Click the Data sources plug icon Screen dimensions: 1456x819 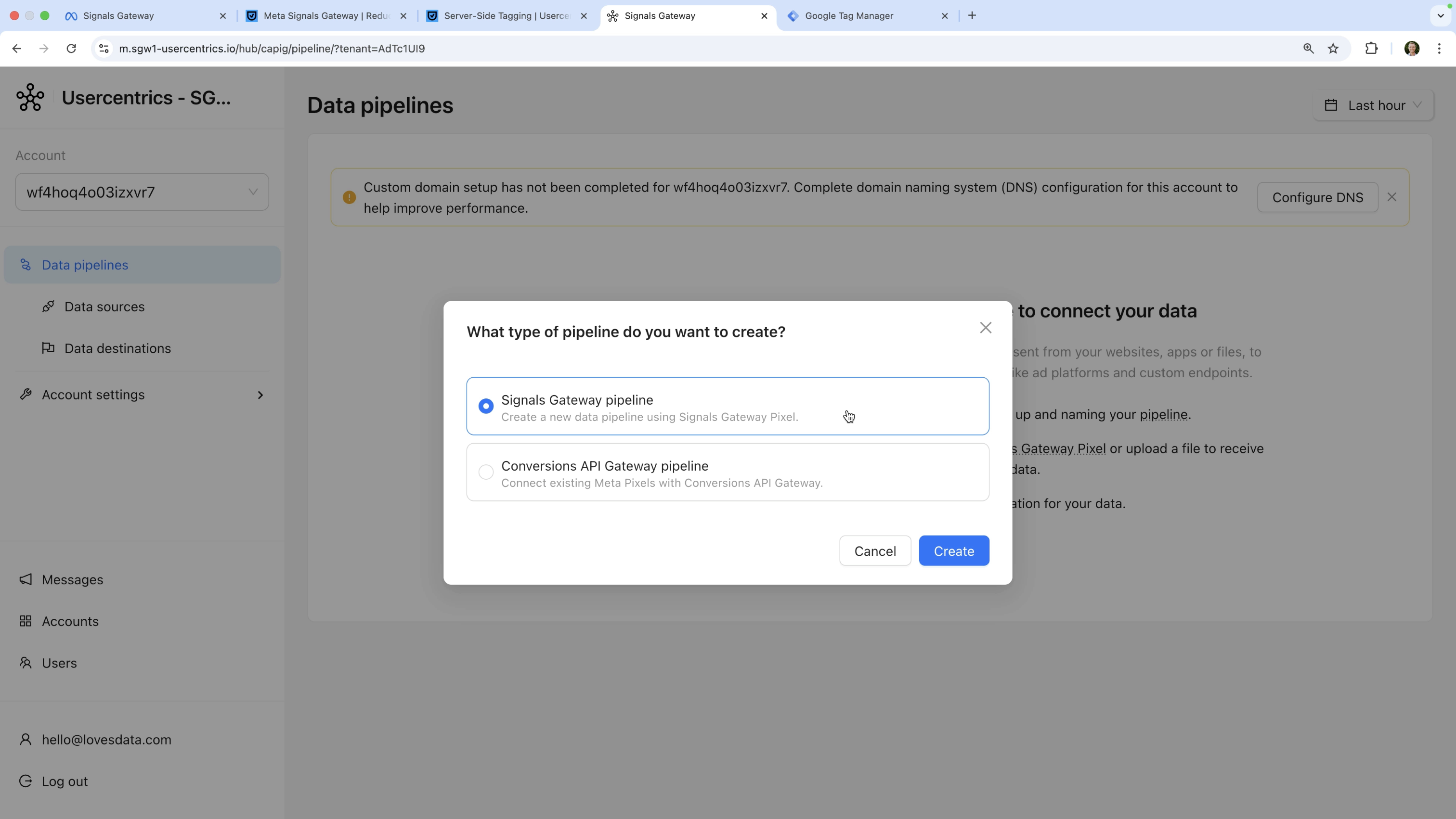click(48, 306)
